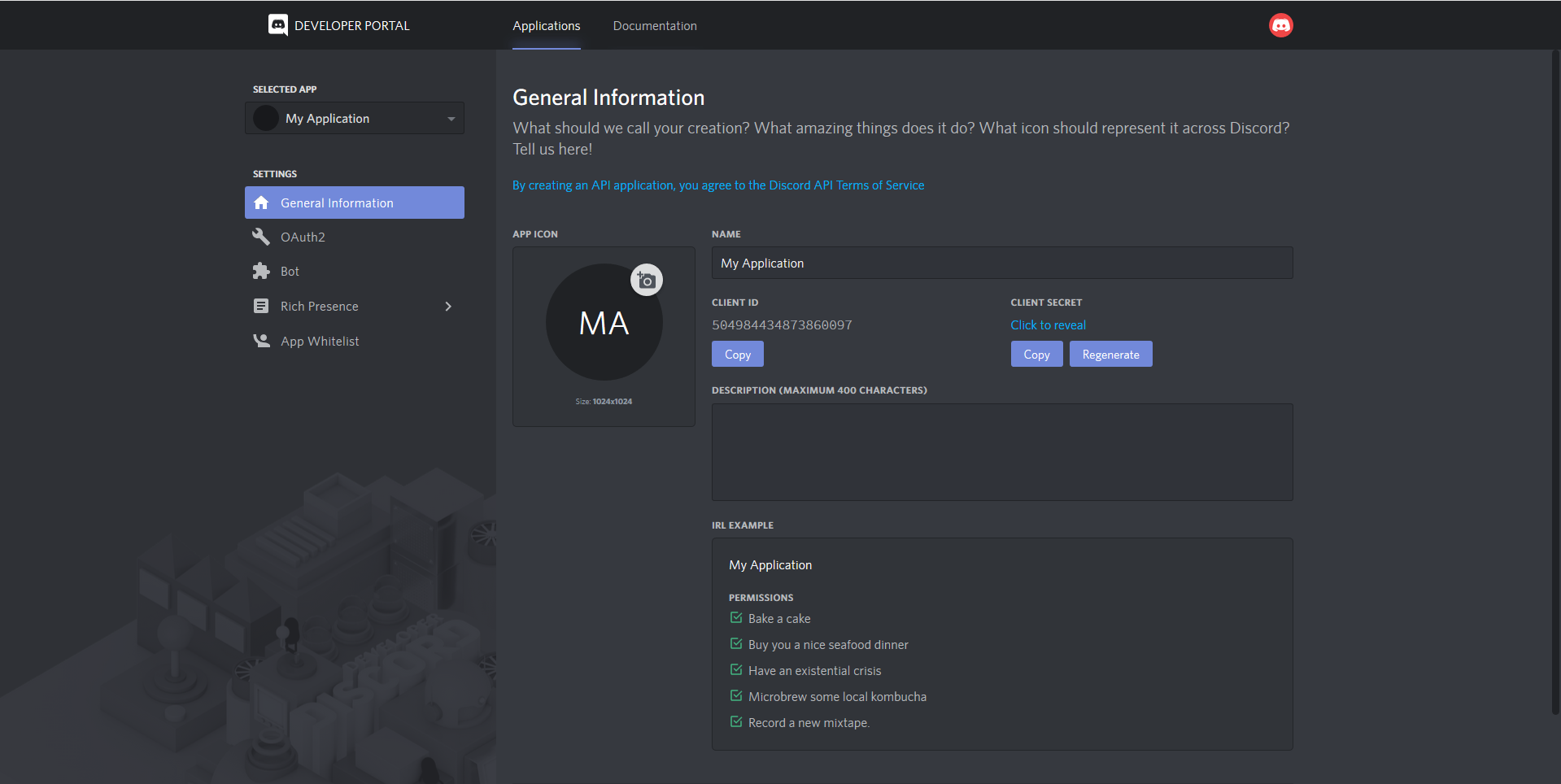
Task: Expand the Rich Presence chevron arrow
Action: [448, 307]
